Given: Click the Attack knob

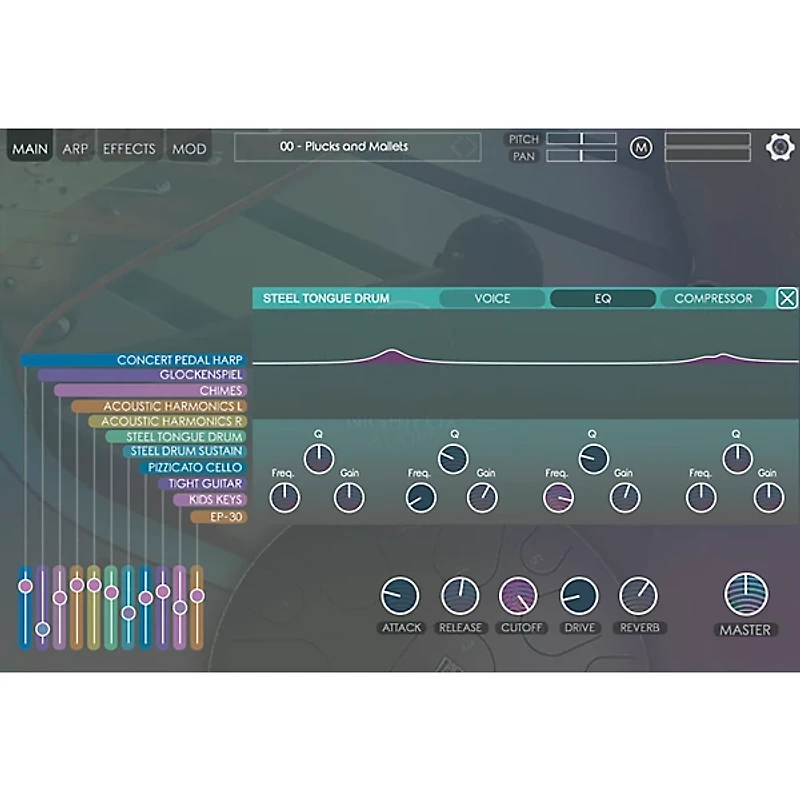Looking at the screenshot, I should tap(400, 596).
